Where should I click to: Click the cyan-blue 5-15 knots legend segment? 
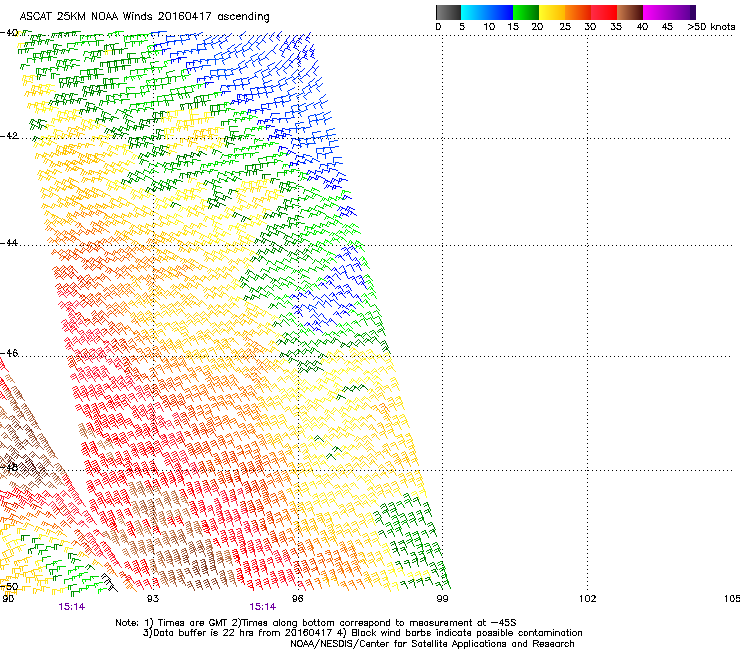(x=487, y=12)
